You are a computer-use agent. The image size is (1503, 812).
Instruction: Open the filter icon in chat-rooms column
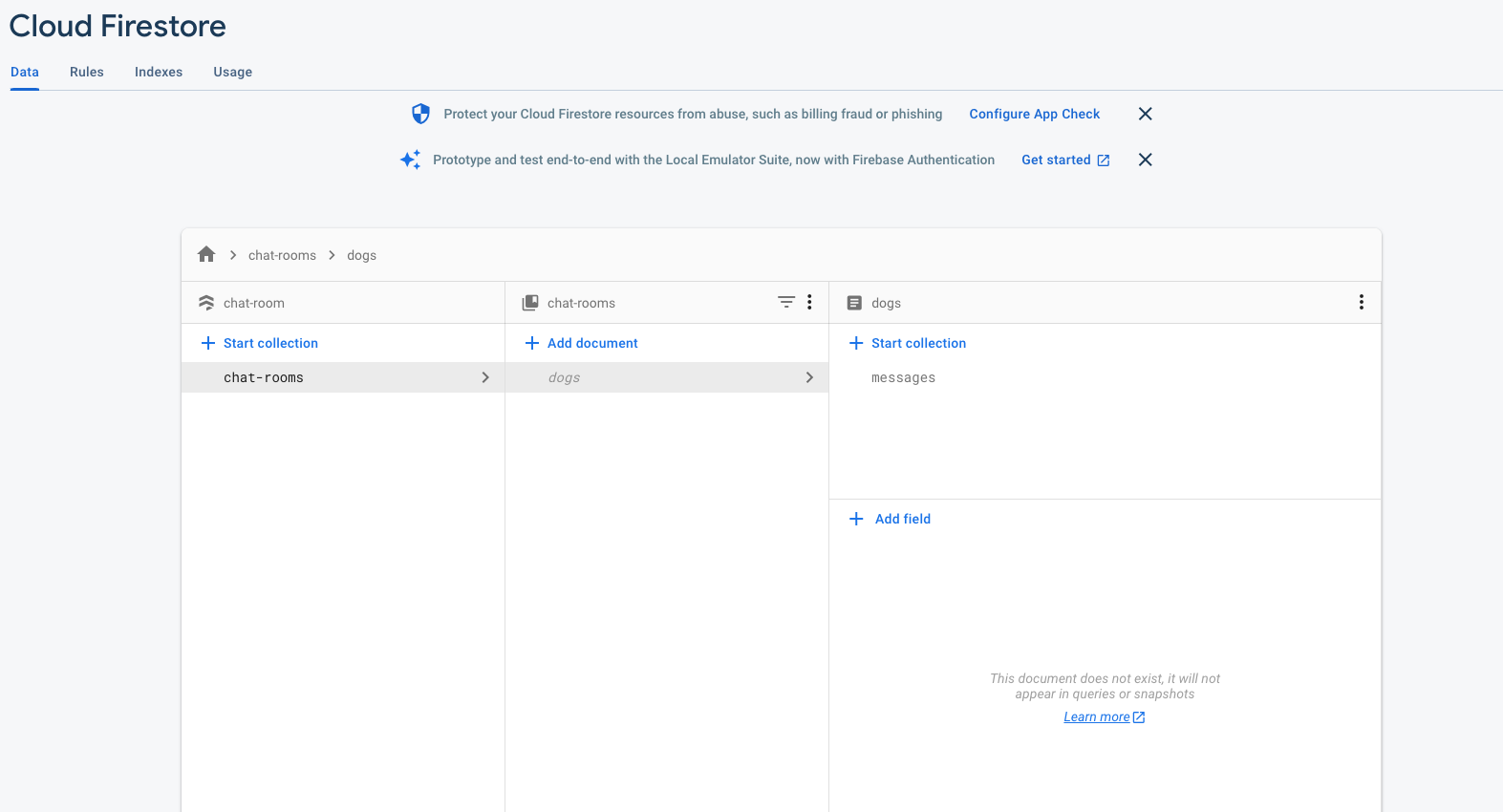786,302
